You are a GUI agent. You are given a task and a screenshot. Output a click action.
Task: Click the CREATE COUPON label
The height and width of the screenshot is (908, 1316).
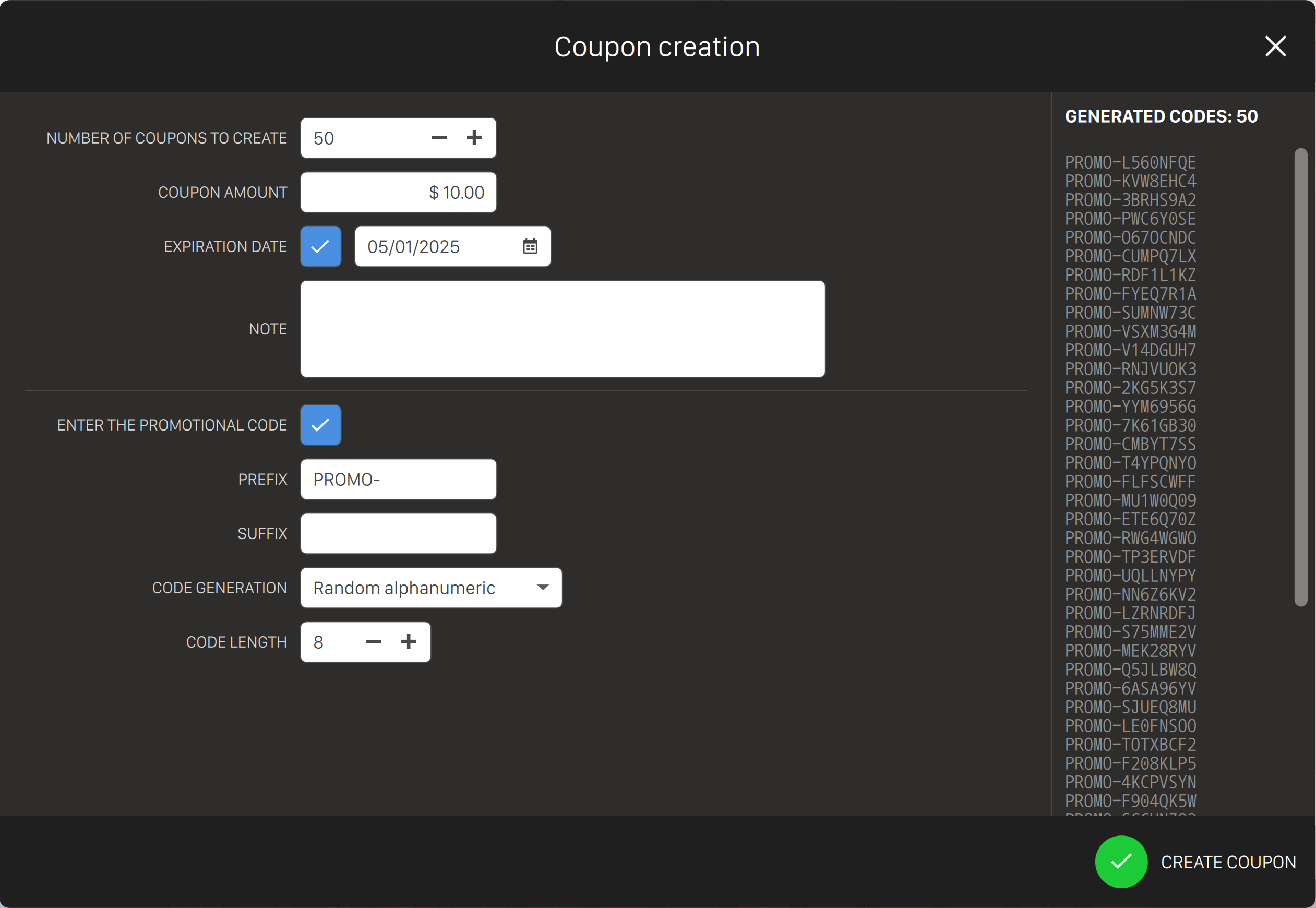click(x=1228, y=862)
